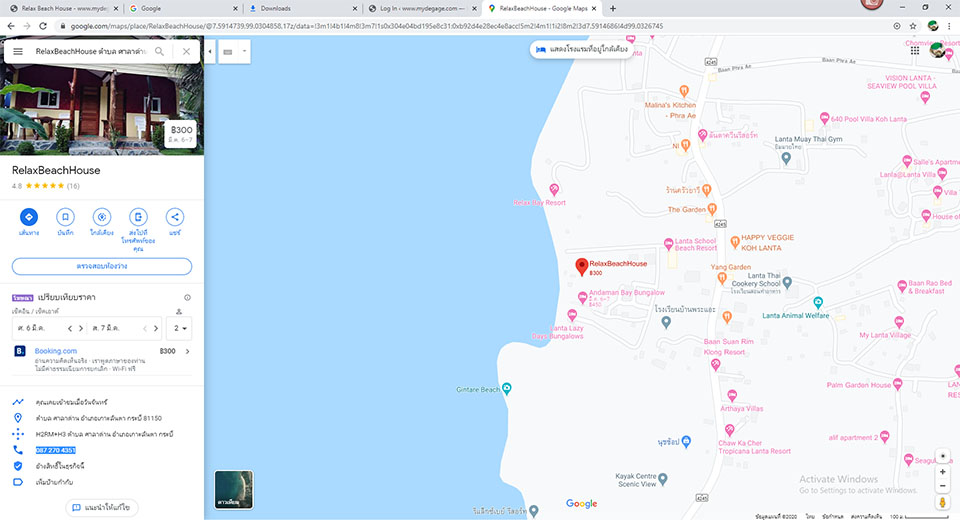Click the blue Directions icon
The width and height of the screenshot is (960, 520).
point(29,217)
